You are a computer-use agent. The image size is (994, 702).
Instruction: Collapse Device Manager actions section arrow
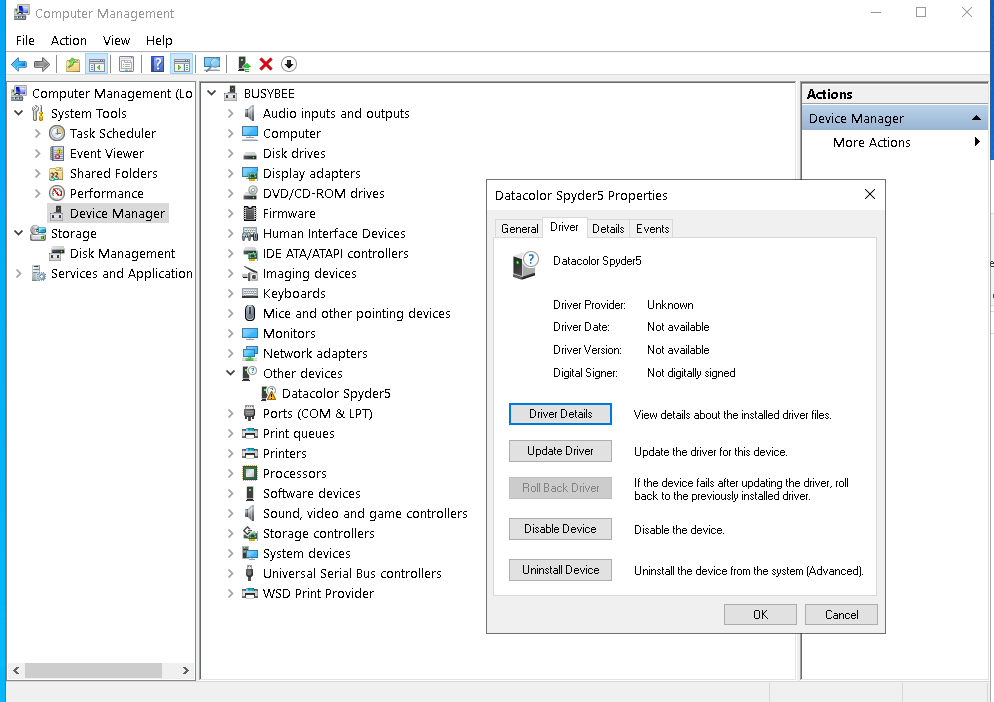click(976, 118)
